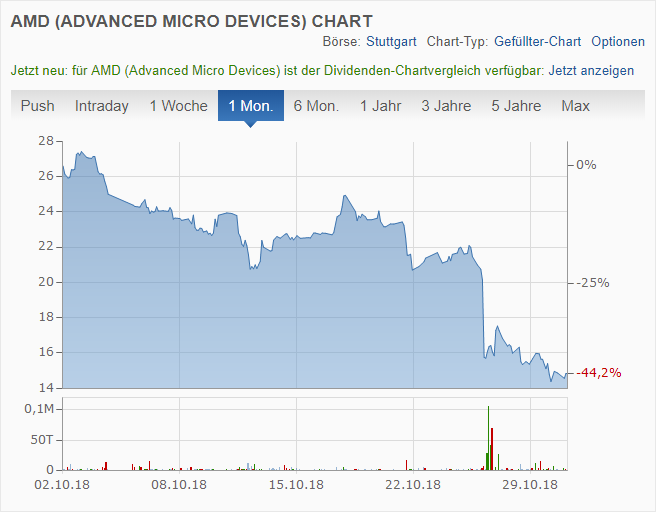Select the active 1 Mon. tab
This screenshot has width=658, height=513.
click(251, 106)
